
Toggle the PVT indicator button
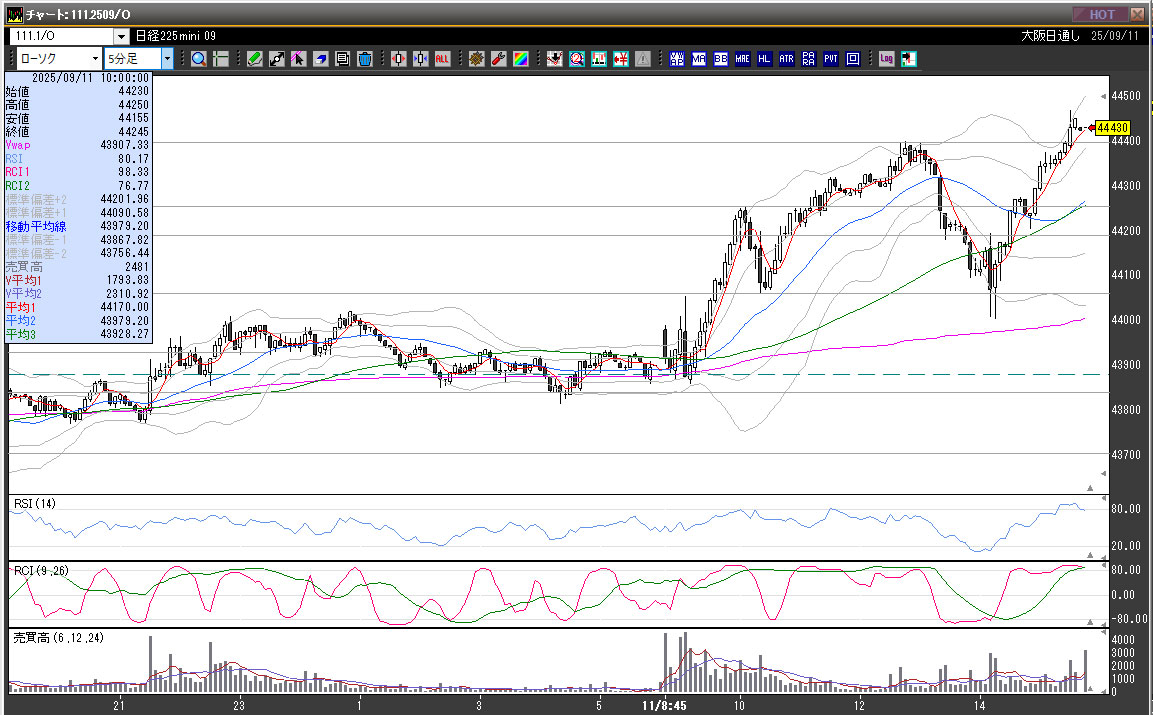pyautogui.click(x=831, y=59)
